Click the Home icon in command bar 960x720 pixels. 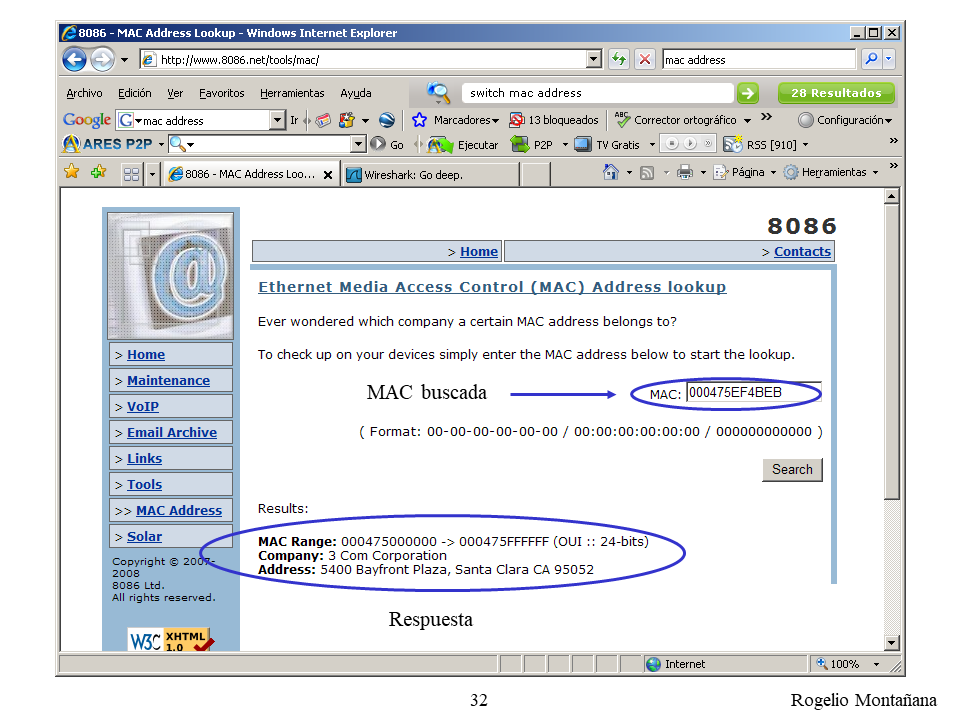coord(610,173)
